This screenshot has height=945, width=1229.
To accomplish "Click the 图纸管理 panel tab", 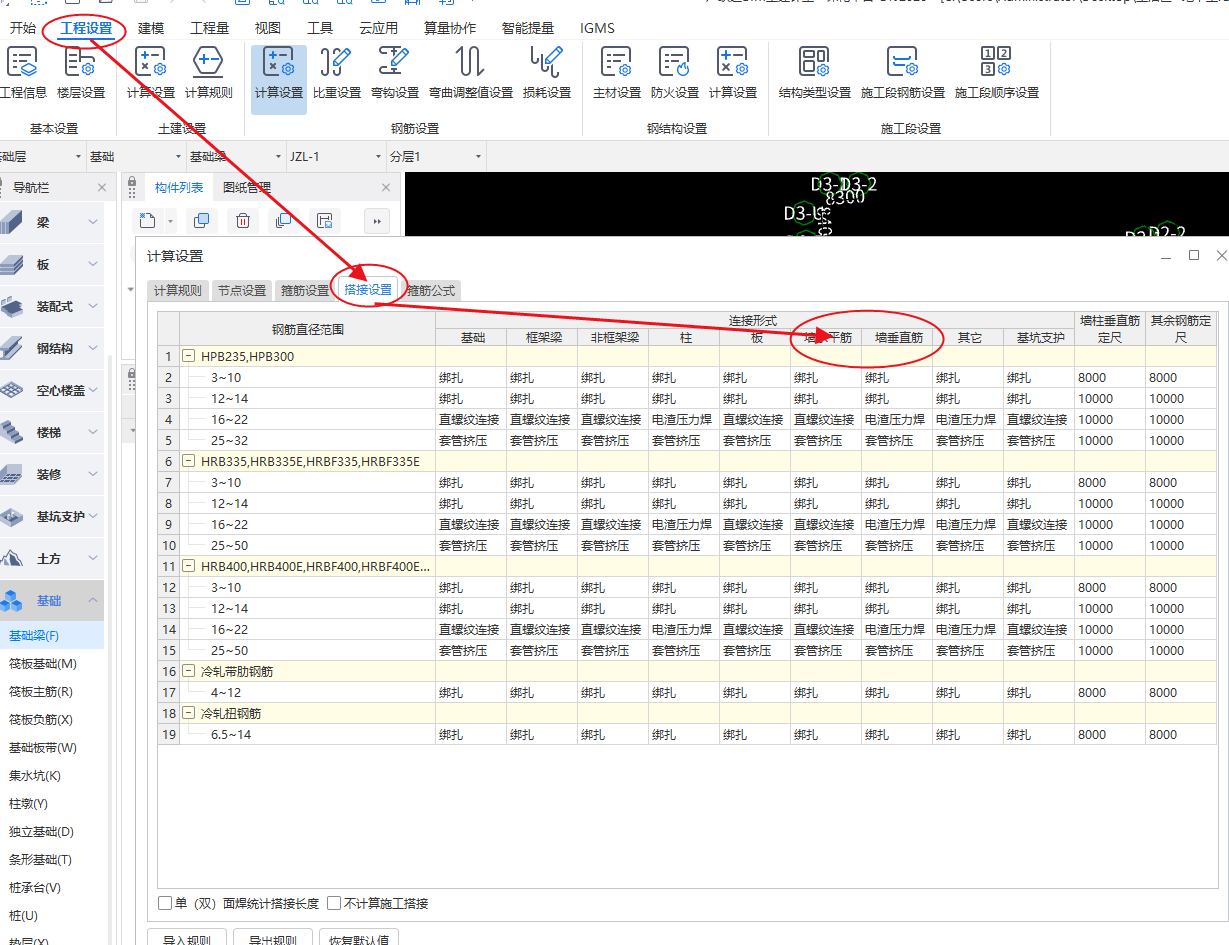I will 246,188.
